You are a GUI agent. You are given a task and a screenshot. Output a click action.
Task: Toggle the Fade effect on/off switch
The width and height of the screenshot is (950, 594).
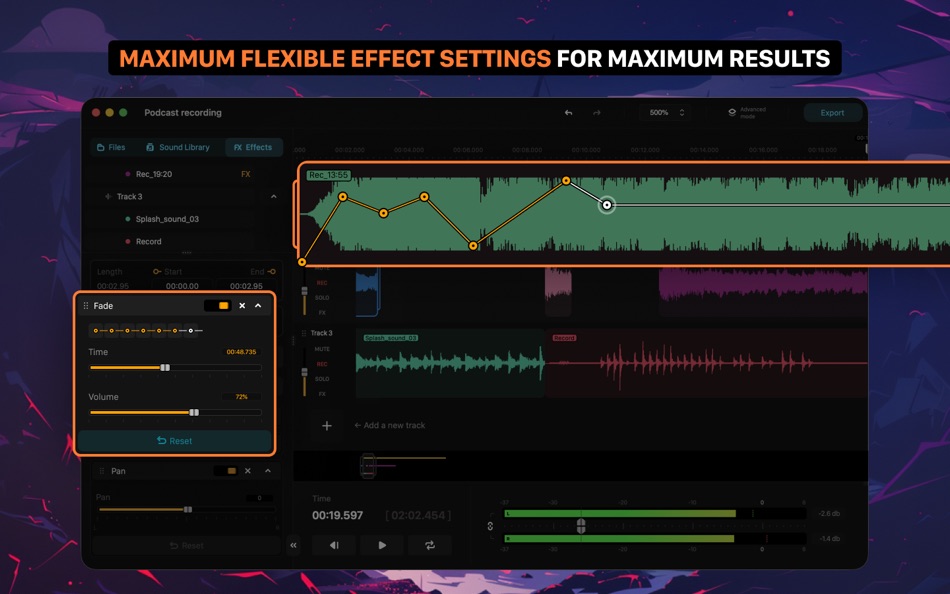tap(218, 305)
